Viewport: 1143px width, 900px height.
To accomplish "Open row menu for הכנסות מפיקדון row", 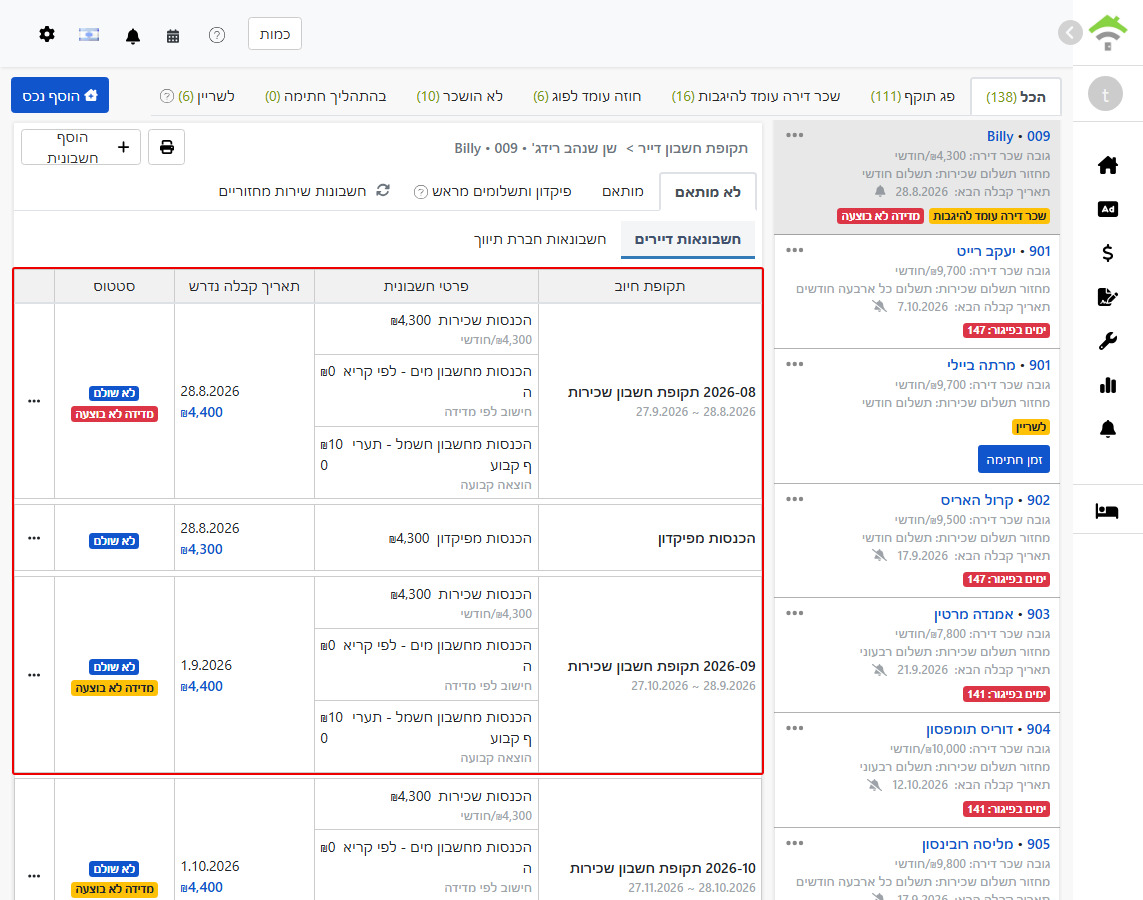I will pyautogui.click(x=34, y=538).
